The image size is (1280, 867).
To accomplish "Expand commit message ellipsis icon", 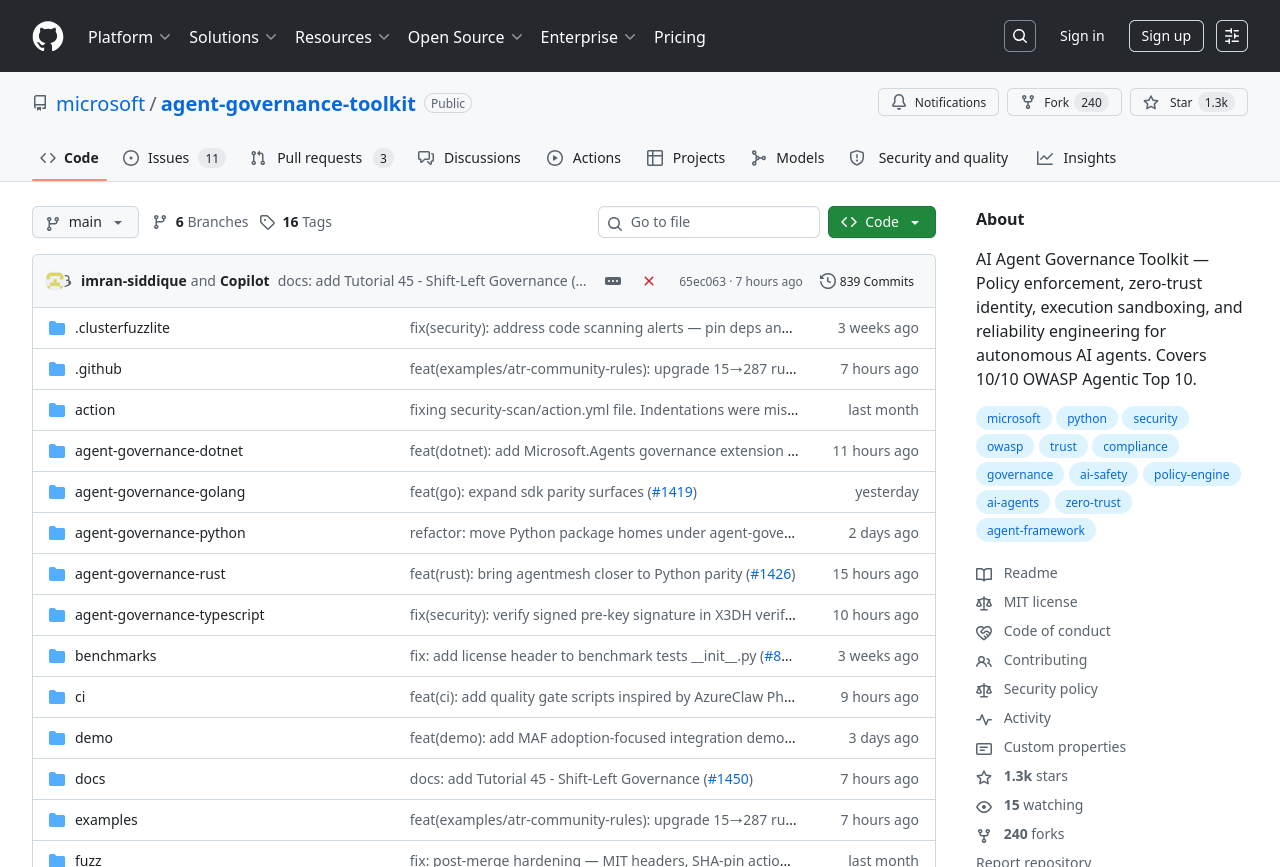I will pos(613,281).
